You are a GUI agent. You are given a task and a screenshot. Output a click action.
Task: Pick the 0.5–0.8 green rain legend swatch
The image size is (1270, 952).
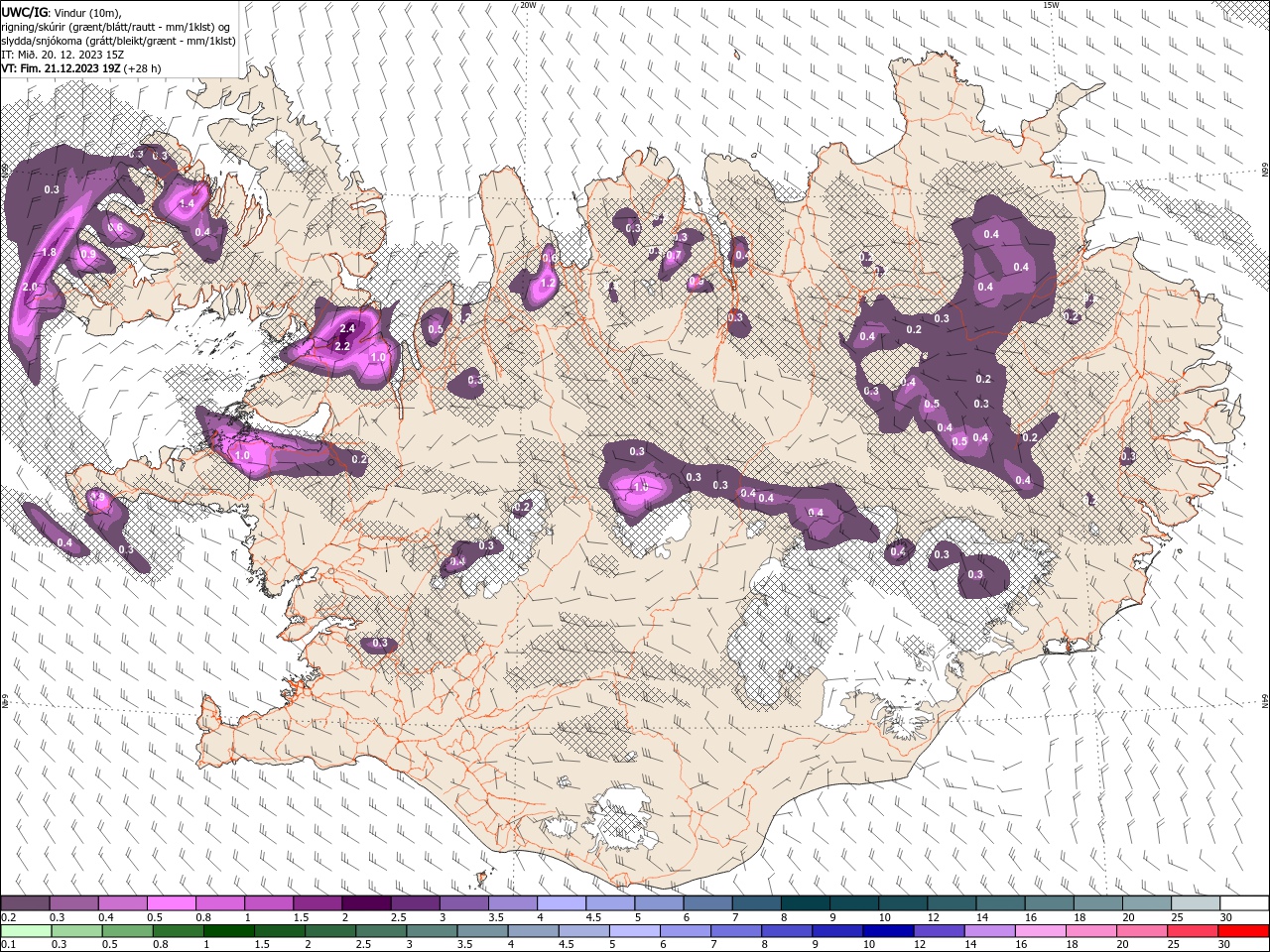click(x=128, y=931)
